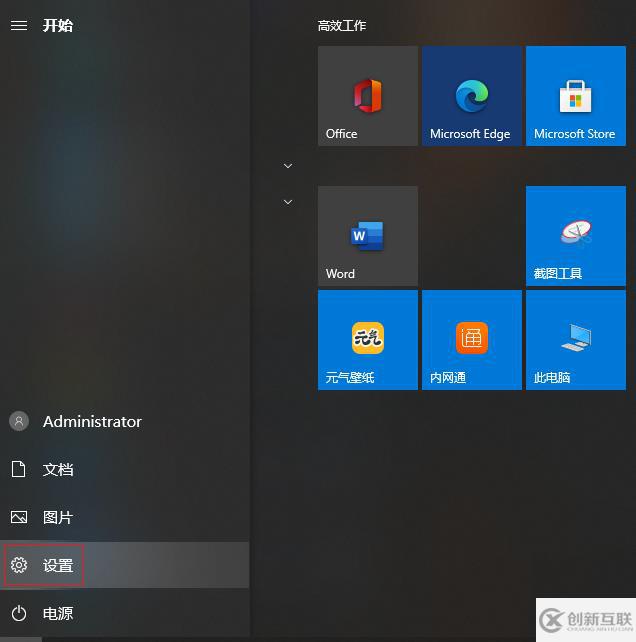Open the 此电脑 This PC tile

point(576,340)
